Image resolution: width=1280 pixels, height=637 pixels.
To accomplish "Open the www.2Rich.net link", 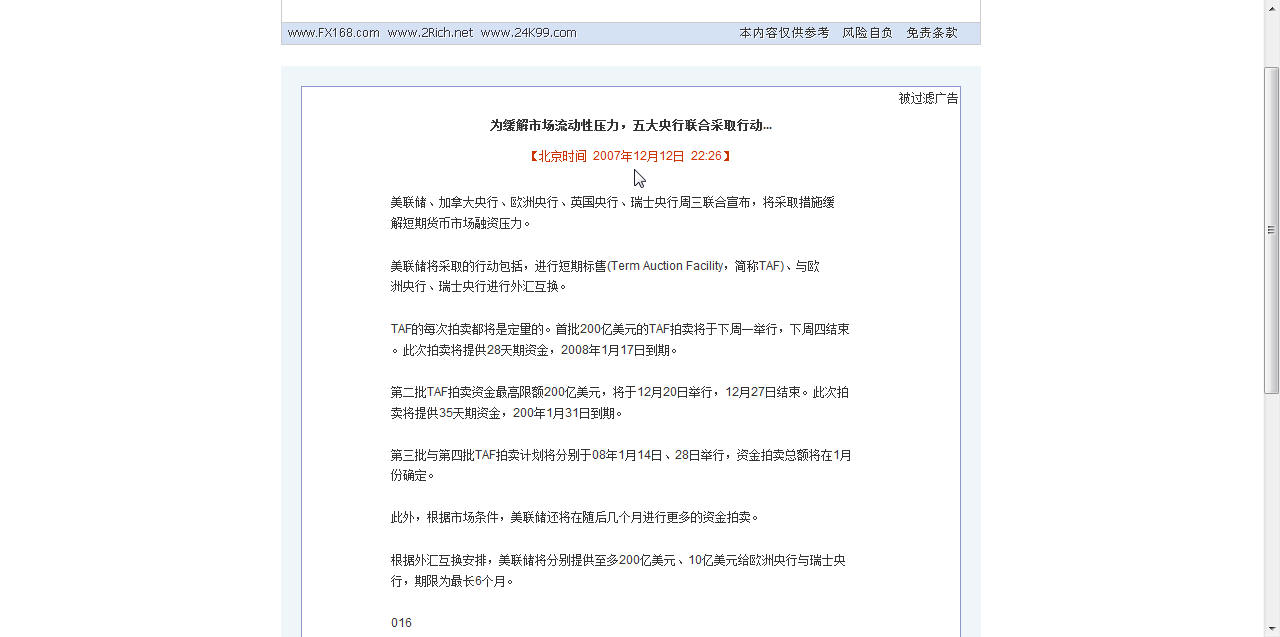I will (430, 33).
